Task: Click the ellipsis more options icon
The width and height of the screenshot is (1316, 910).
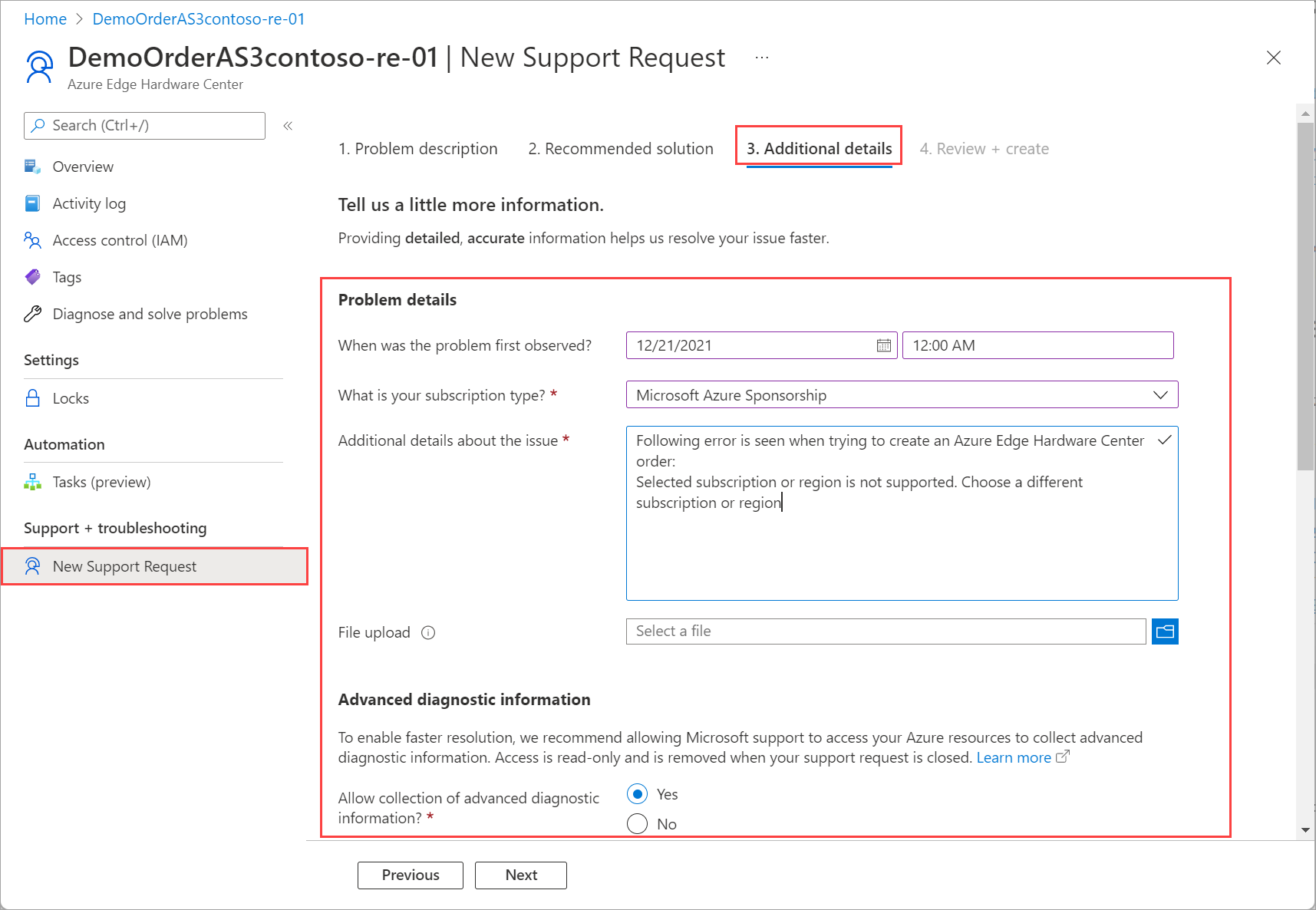Action: pos(761,58)
